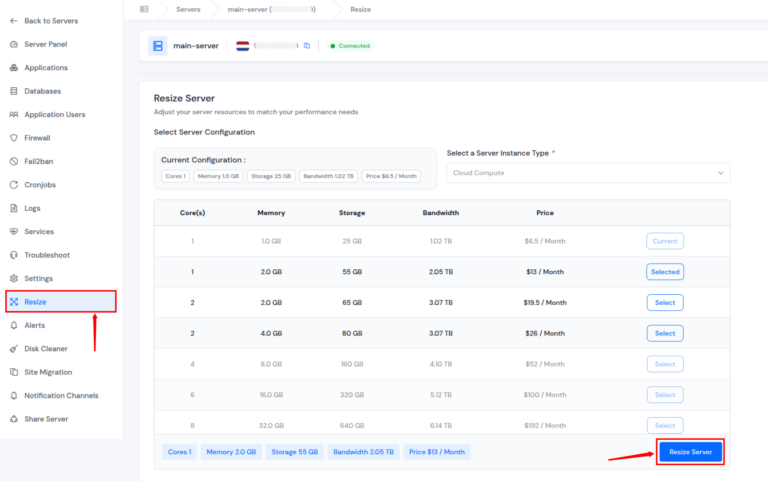Click the Bandwidth column header
The image size is (768, 481).
441,213
